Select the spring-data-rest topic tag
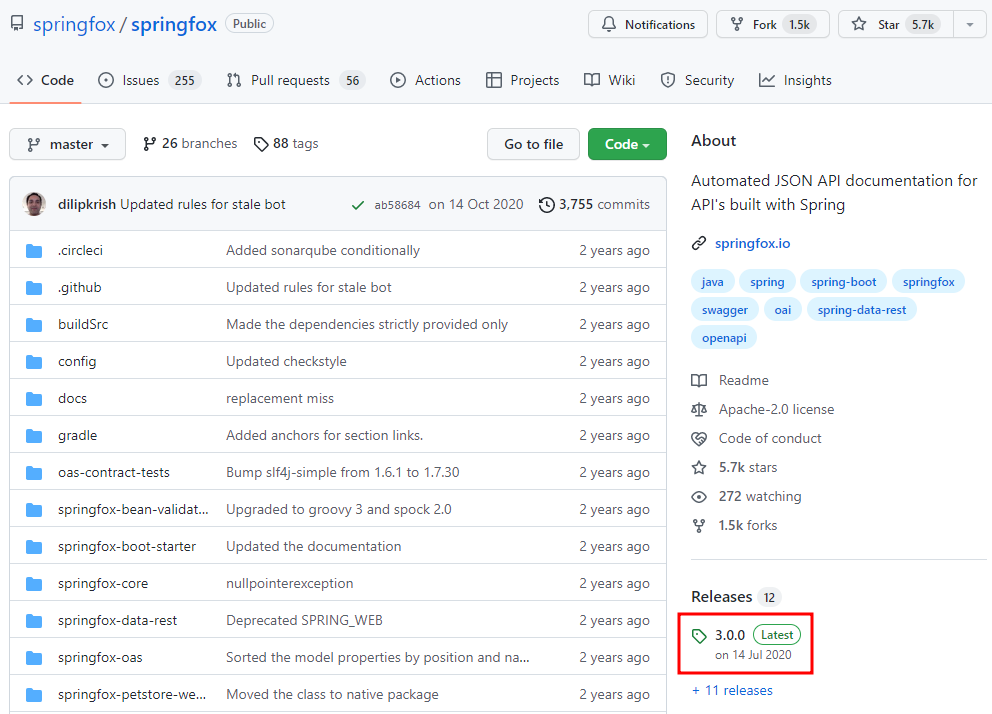992x714 pixels. pos(862,310)
